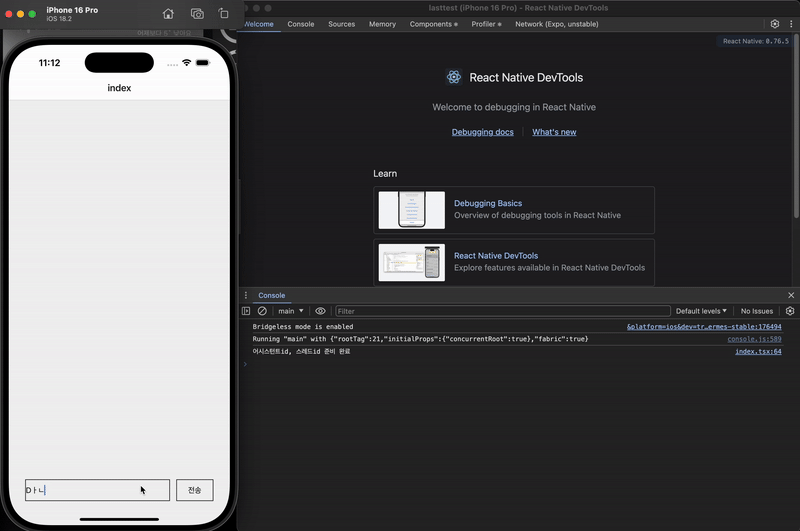Switch to the Welcome tab
800x531 pixels.
pyautogui.click(x=259, y=24)
